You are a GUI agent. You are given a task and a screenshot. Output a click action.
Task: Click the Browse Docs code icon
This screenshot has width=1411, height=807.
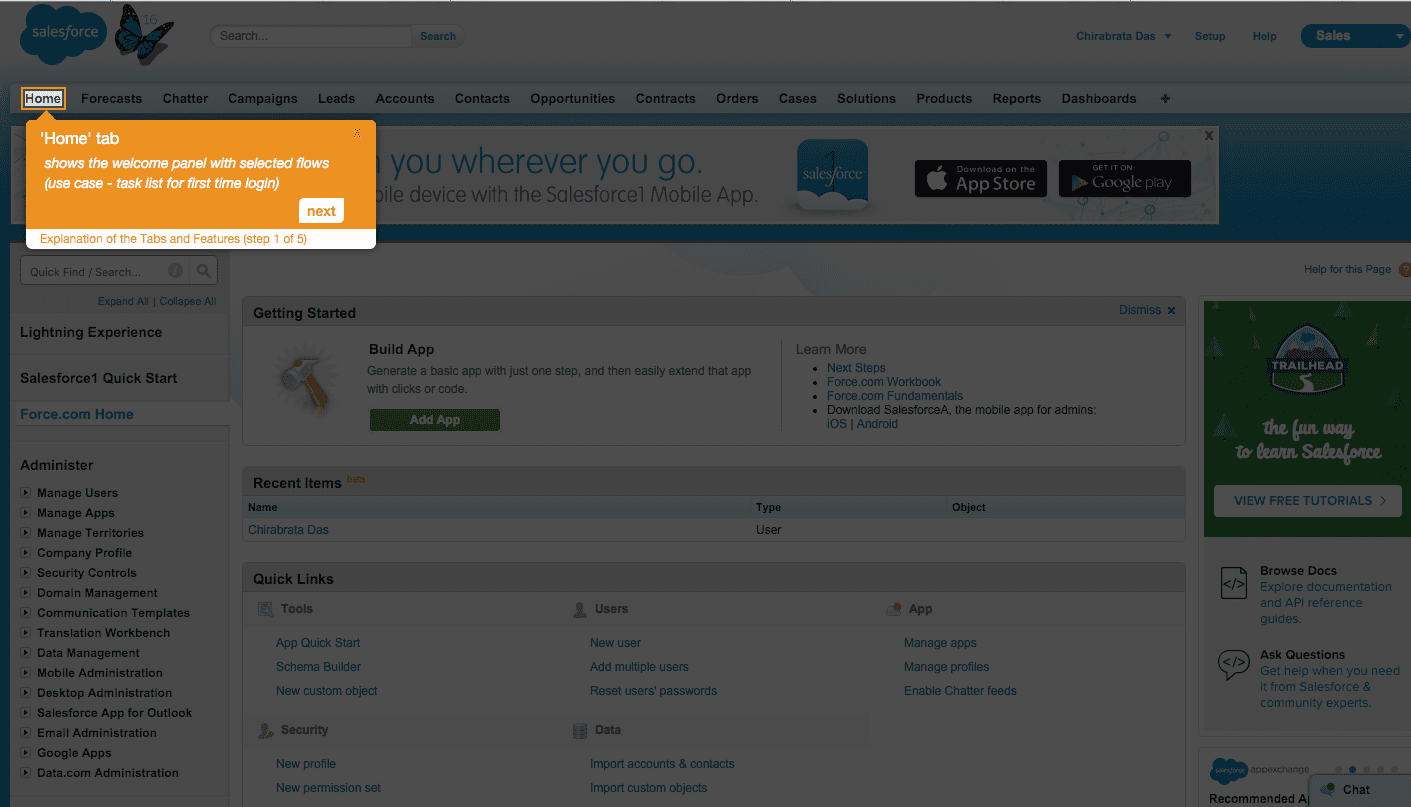1234,583
